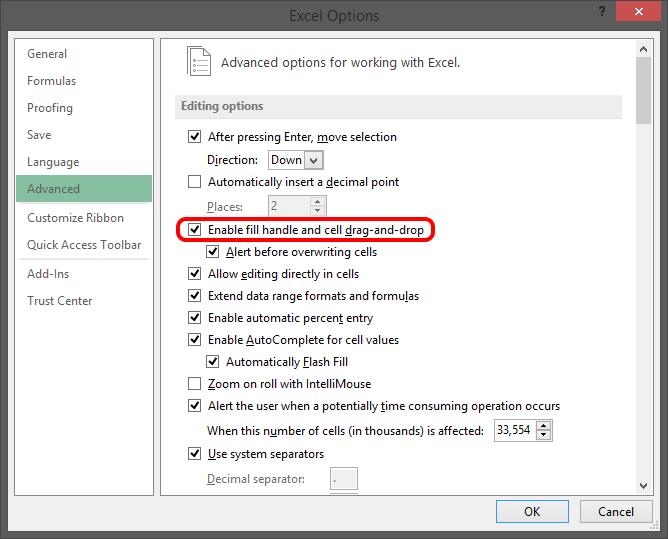Image resolution: width=668 pixels, height=539 pixels.
Task: Toggle 'After pressing Enter, move selection' checkbox
Action: coord(194,137)
